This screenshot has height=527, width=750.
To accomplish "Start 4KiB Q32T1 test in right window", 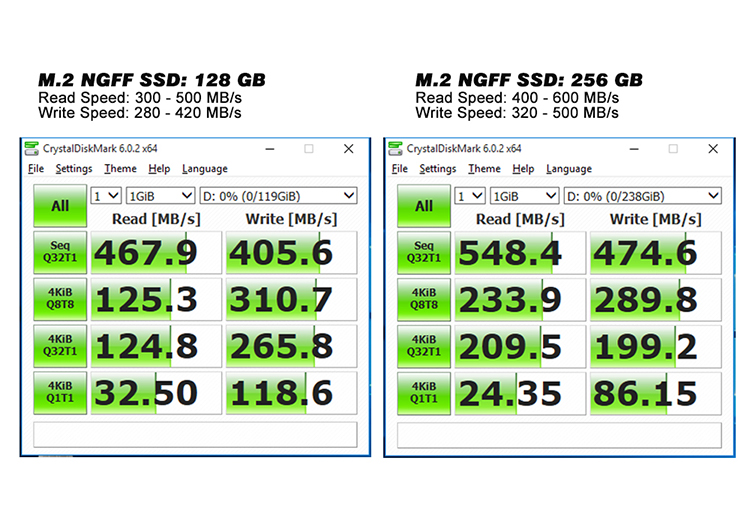I will (424, 346).
